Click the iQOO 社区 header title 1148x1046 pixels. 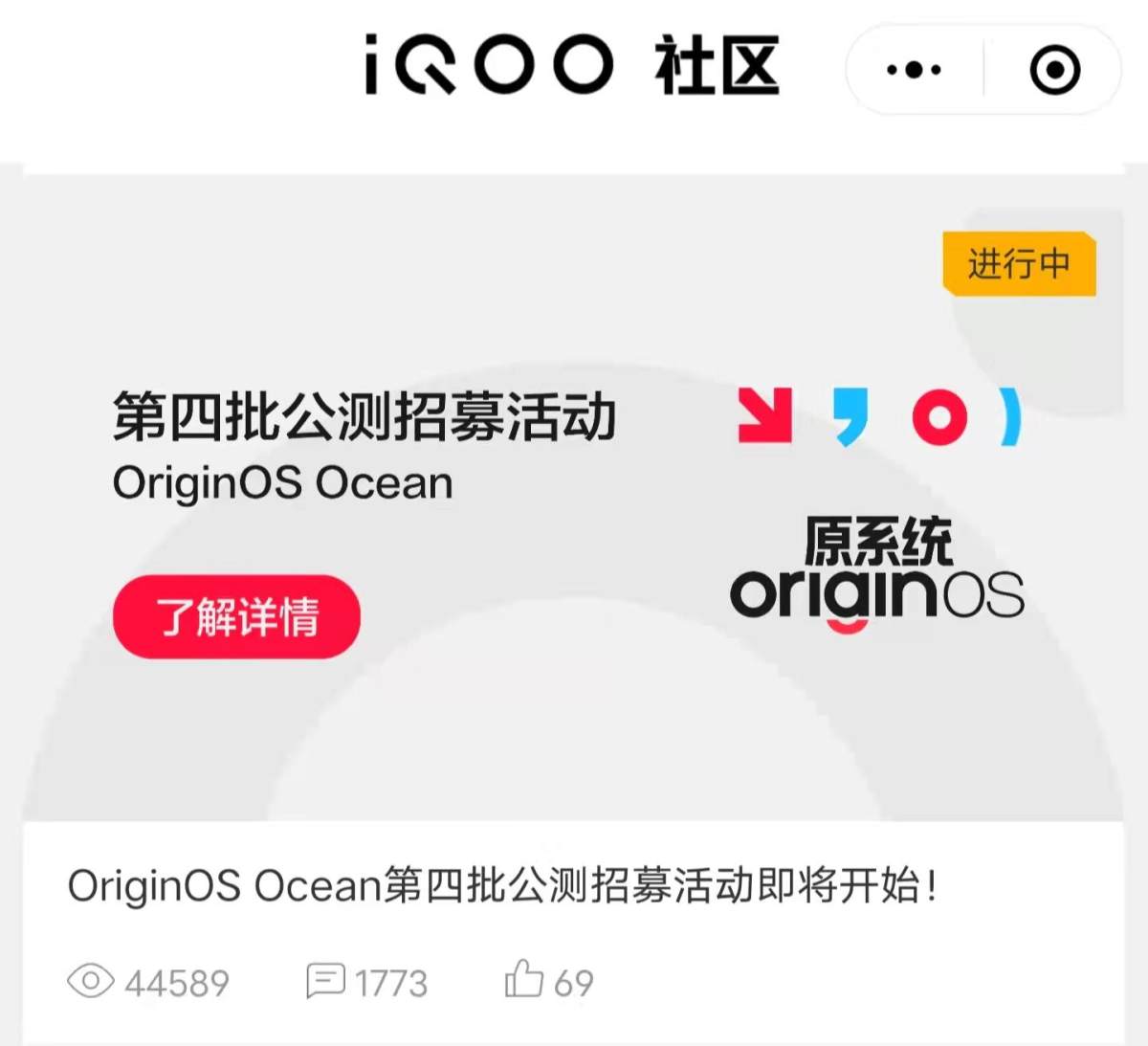[572, 65]
